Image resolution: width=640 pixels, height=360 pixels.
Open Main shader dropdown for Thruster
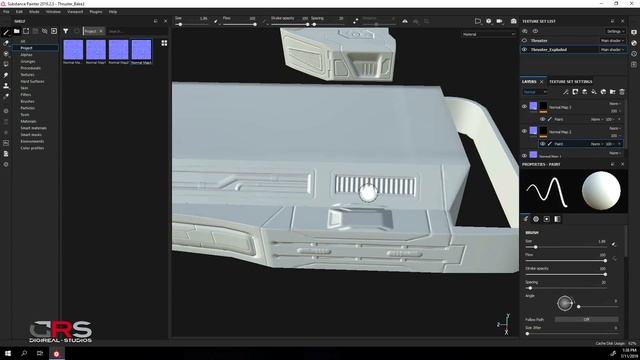pyautogui.click(x=612, y=40)
